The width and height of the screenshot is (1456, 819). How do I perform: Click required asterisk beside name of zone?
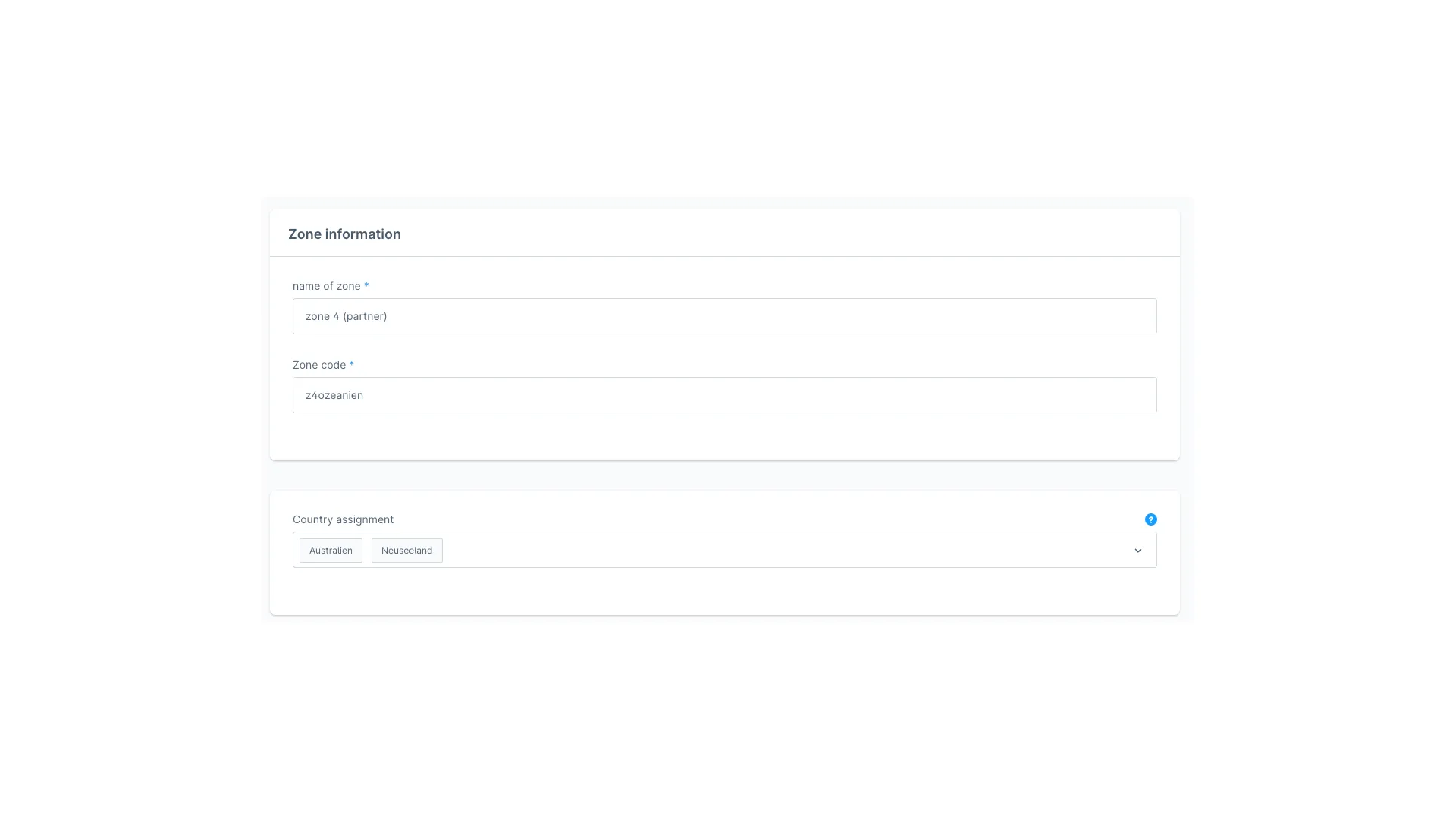[x=366, y=286]
